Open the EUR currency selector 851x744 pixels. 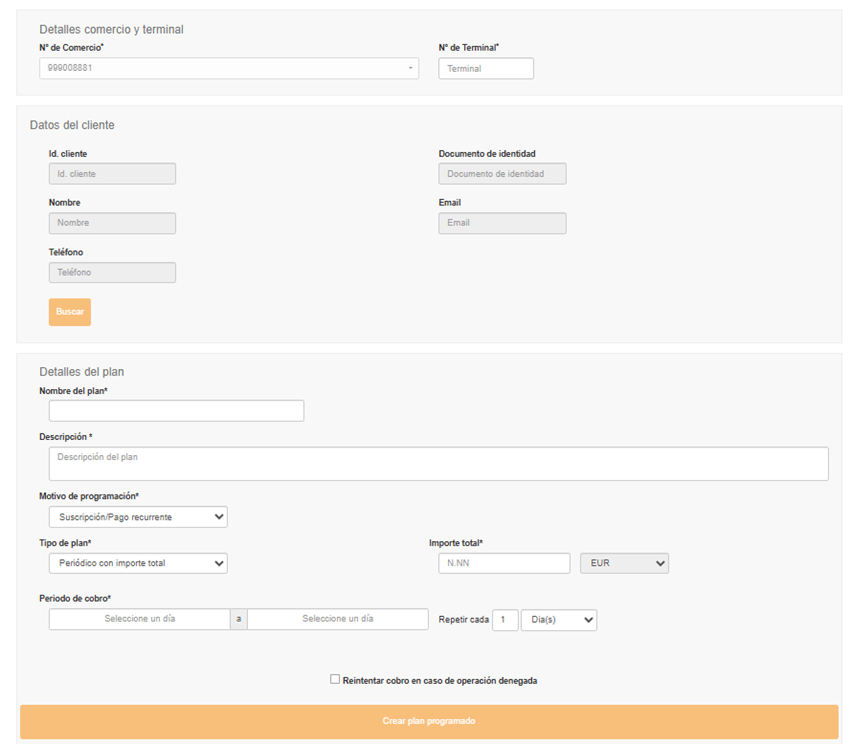(624, 563)
